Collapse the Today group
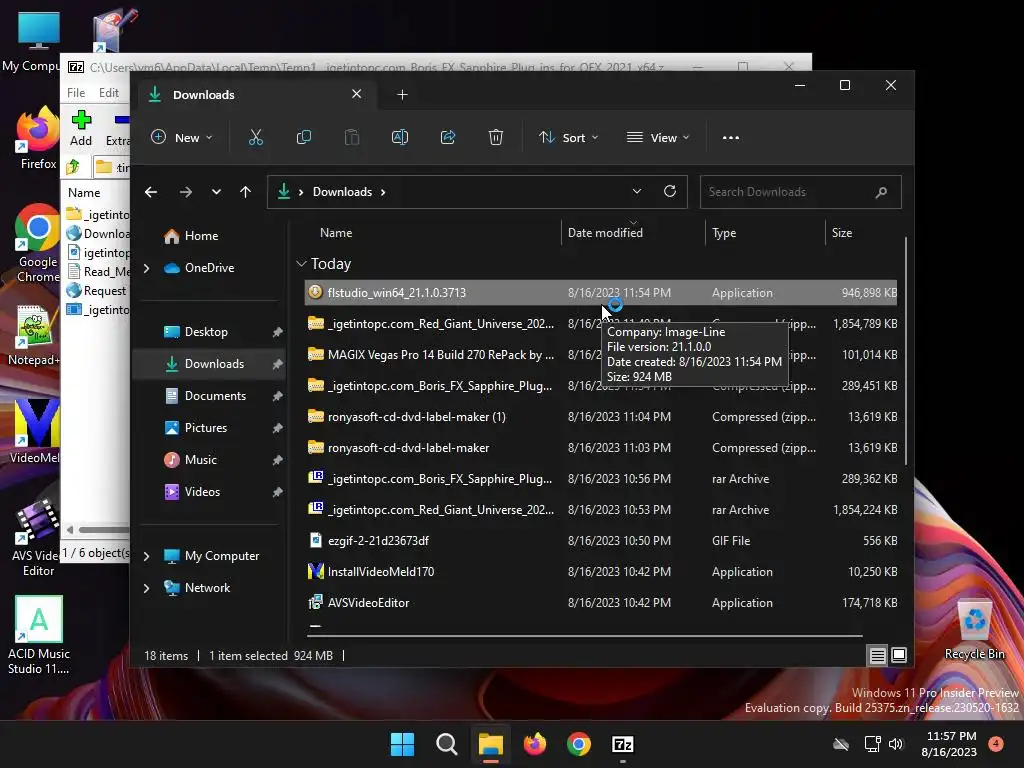Screen dimensions: 1024x768 point(301,264)
